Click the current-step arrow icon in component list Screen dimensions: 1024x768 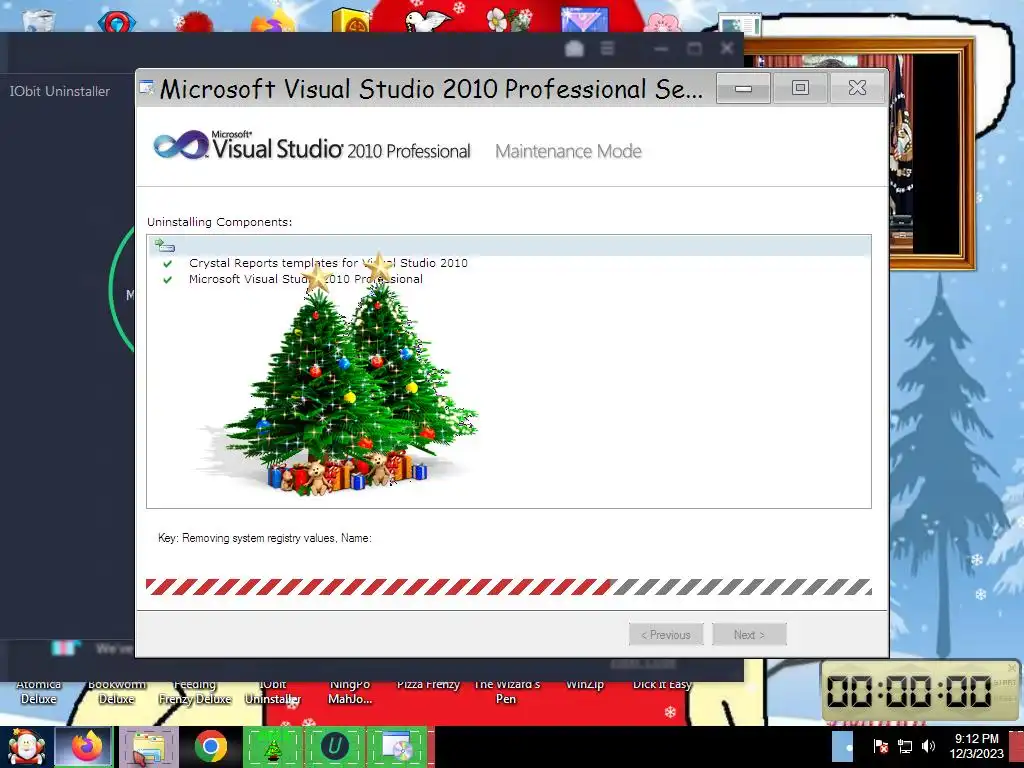[x=165, y=246]
